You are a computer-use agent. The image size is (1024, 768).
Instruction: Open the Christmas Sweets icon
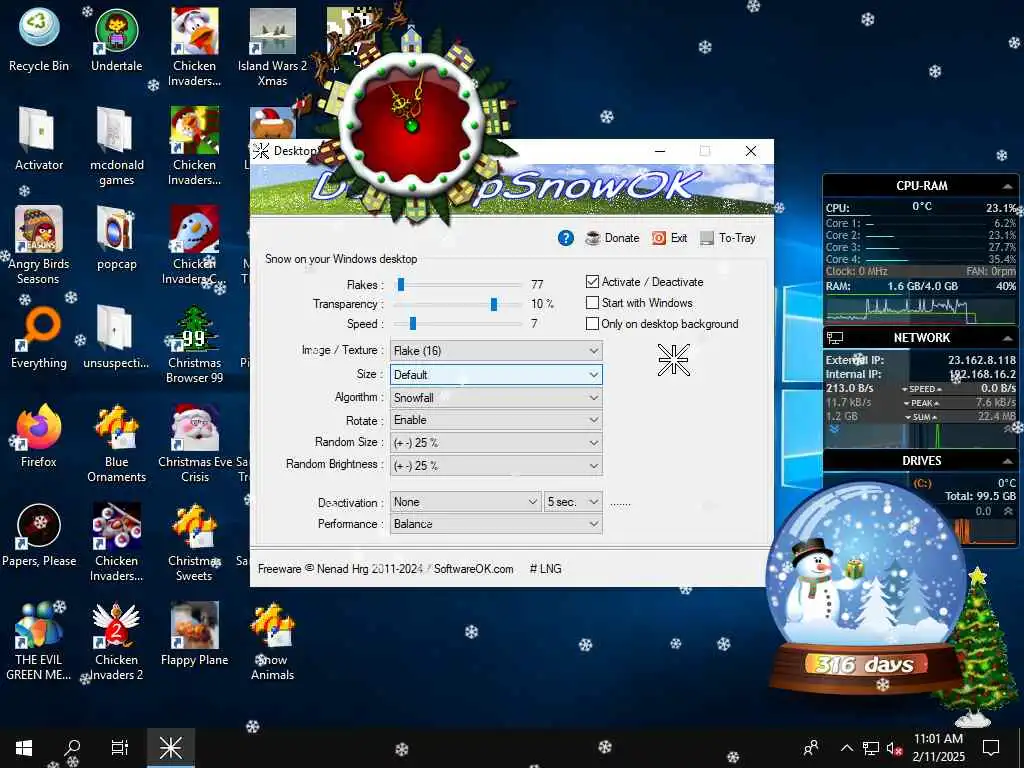194,543
